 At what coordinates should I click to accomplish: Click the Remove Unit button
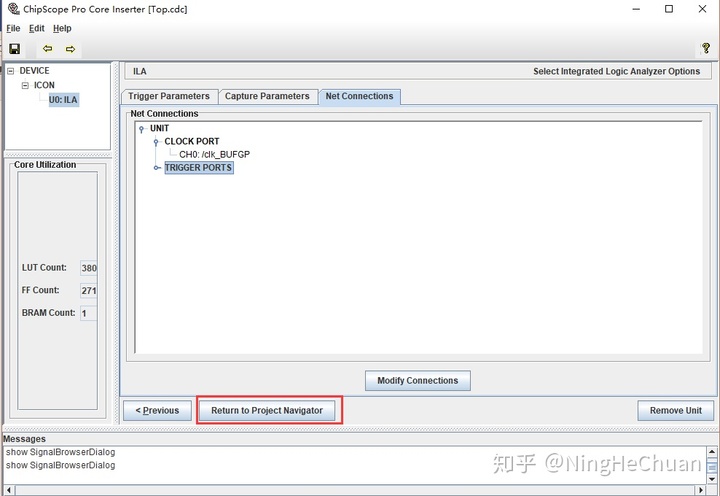[x=675, y=411]
